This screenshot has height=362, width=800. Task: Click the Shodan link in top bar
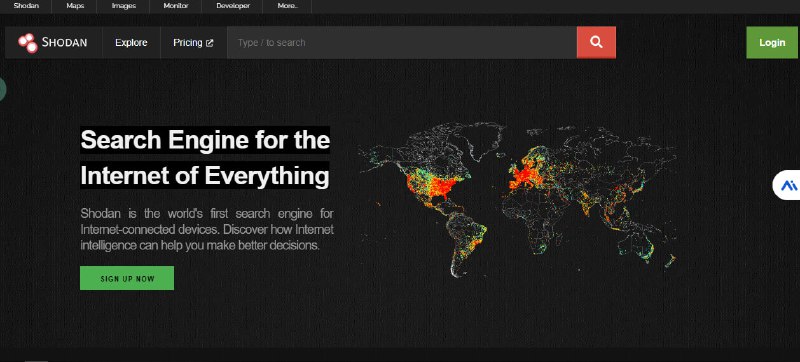point(26,6)
